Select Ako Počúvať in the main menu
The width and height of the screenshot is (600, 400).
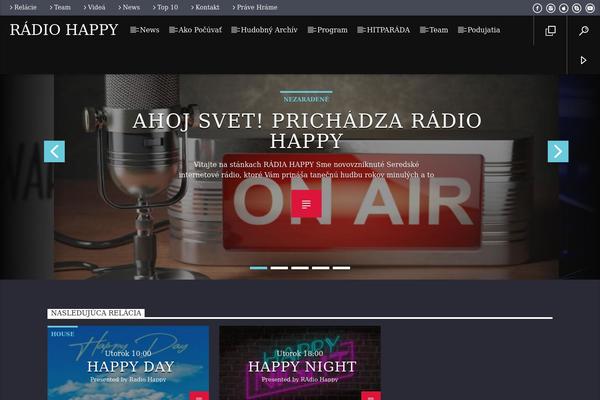point(196,30)
